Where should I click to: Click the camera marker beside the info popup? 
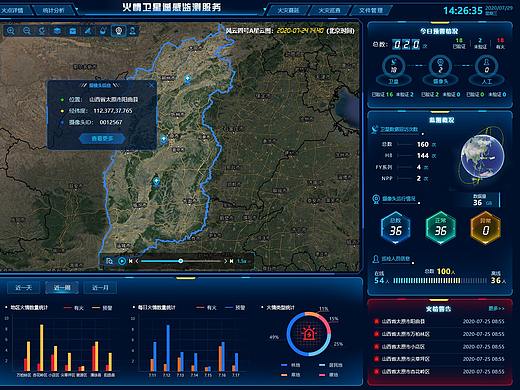[164, 139]
